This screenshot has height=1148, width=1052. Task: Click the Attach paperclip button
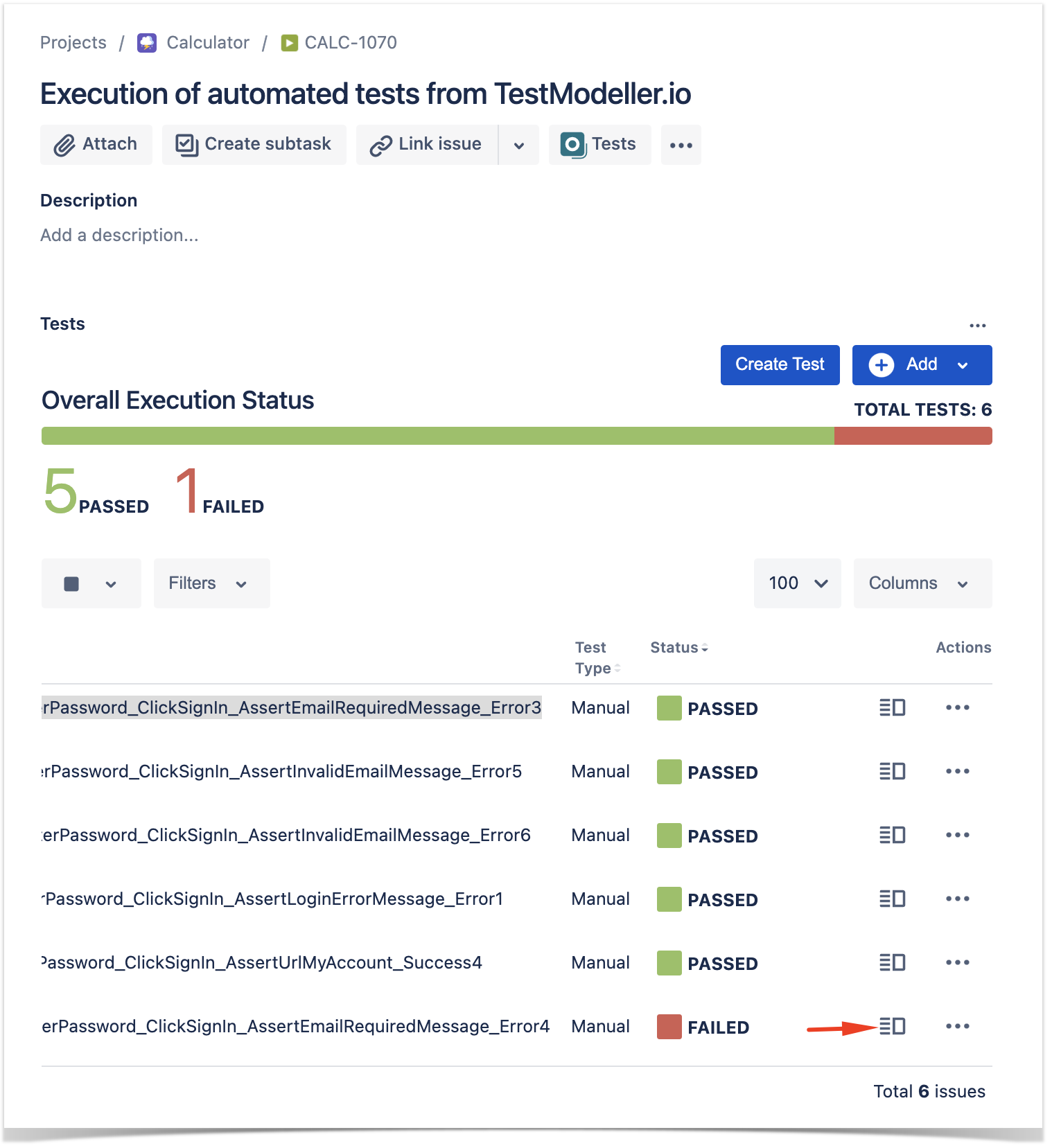tap(96, 145)
